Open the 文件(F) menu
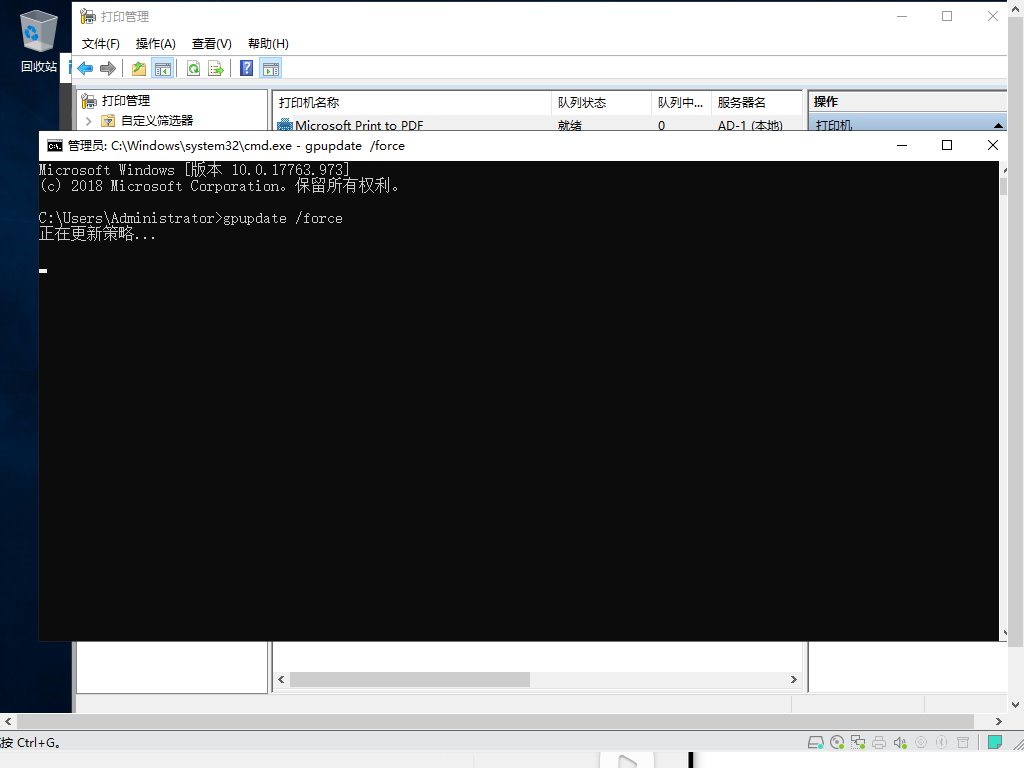 coord(101,44)
